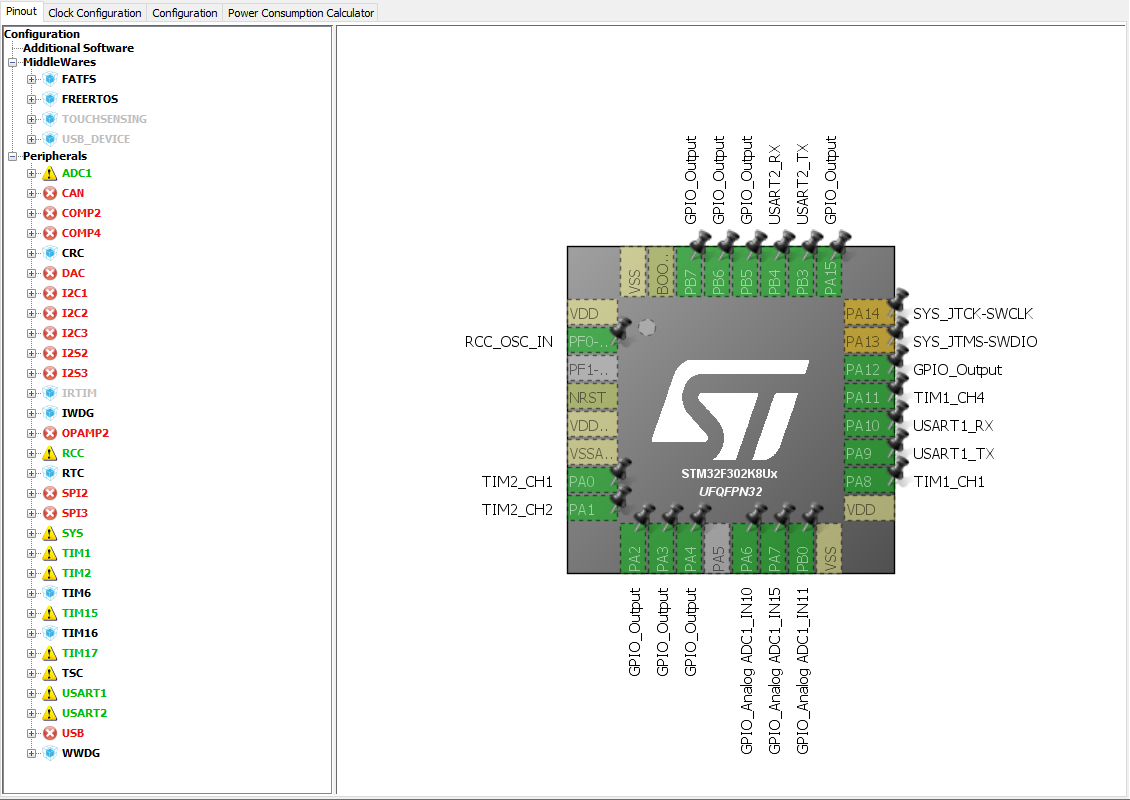
Task: Select the RTC tree item label
Action: [73, 474]
